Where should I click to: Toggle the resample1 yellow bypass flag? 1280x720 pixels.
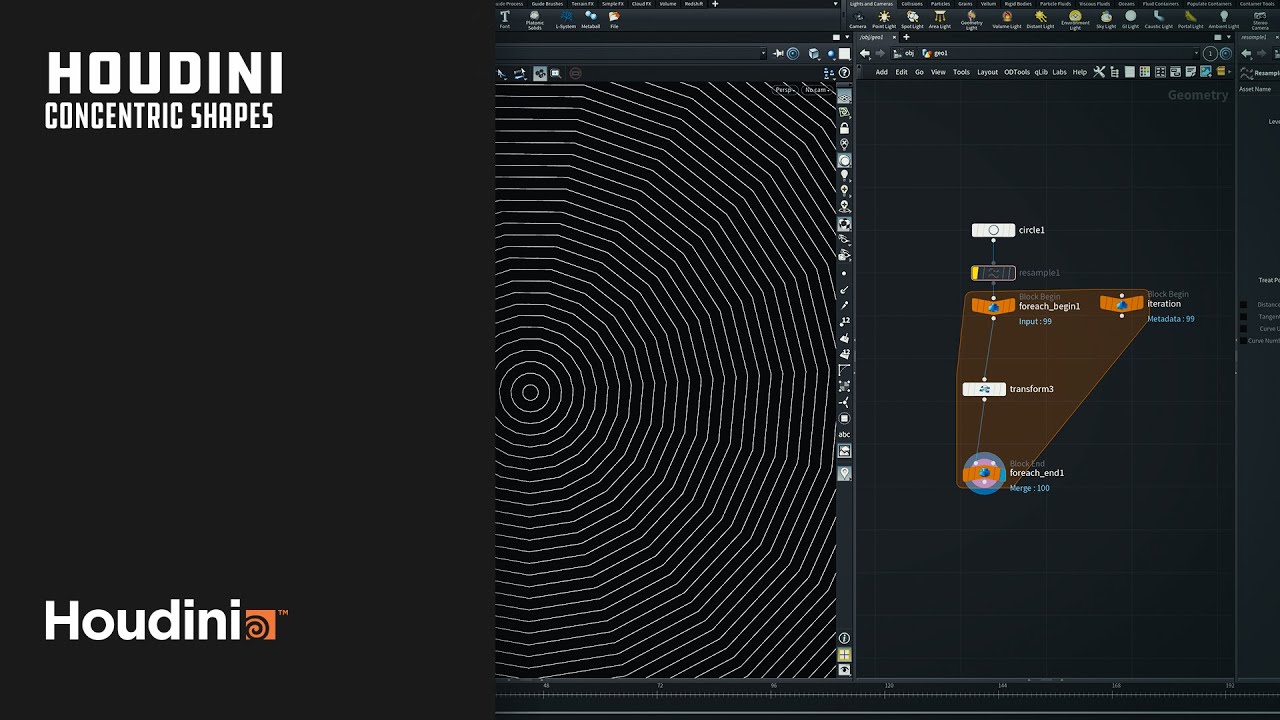click(x=975, y=273)
